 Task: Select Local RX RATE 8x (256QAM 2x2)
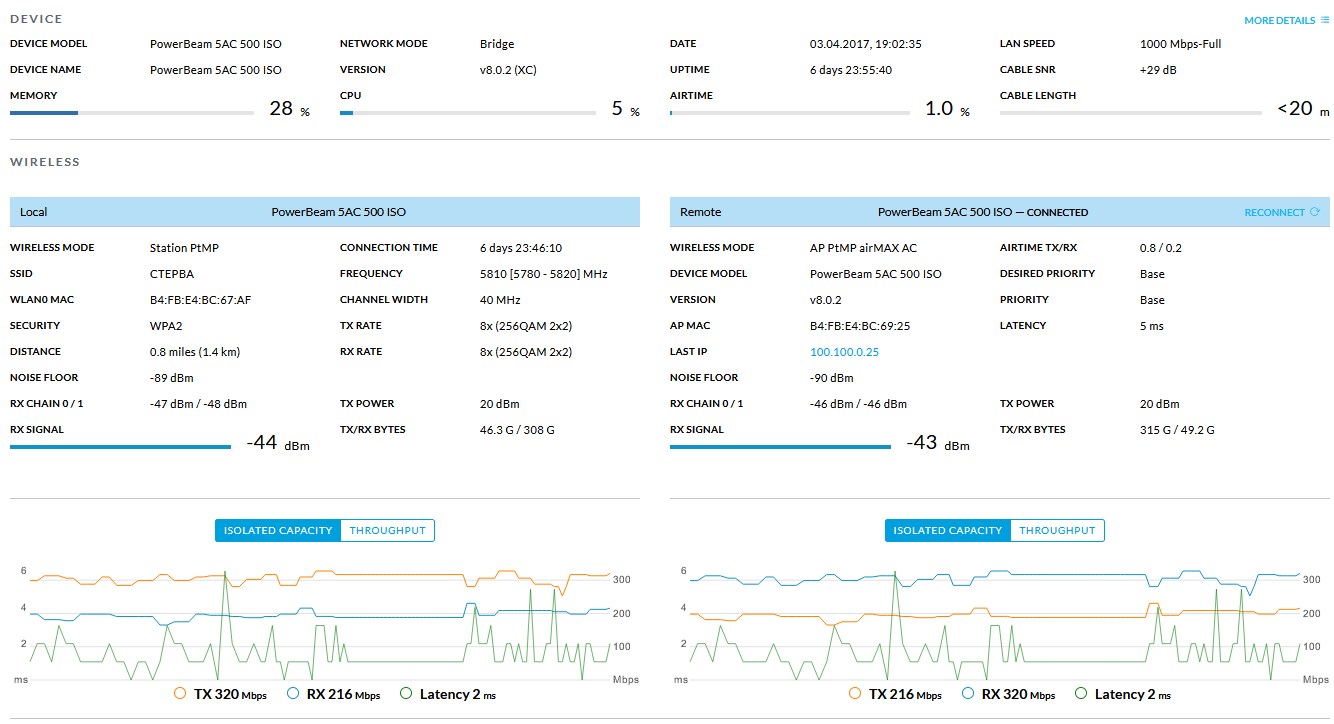click(526, 352)
